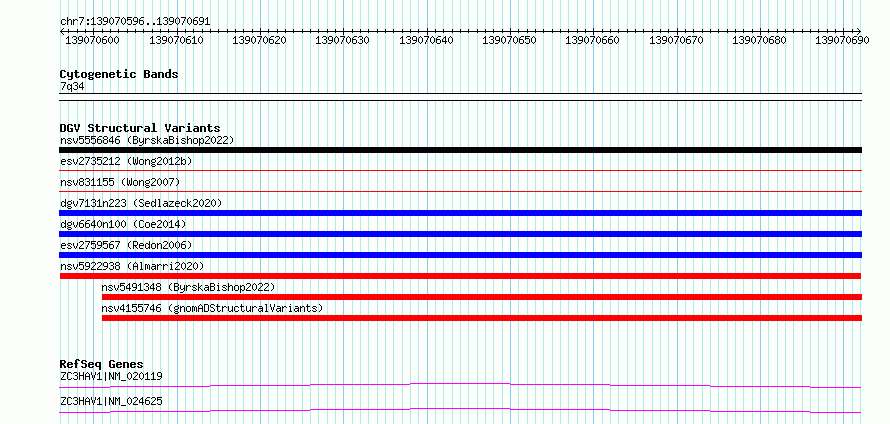
Task: Open variant nsv5491348 (ByrskaBishop2022) label
Action: click(x=188, y=287)
